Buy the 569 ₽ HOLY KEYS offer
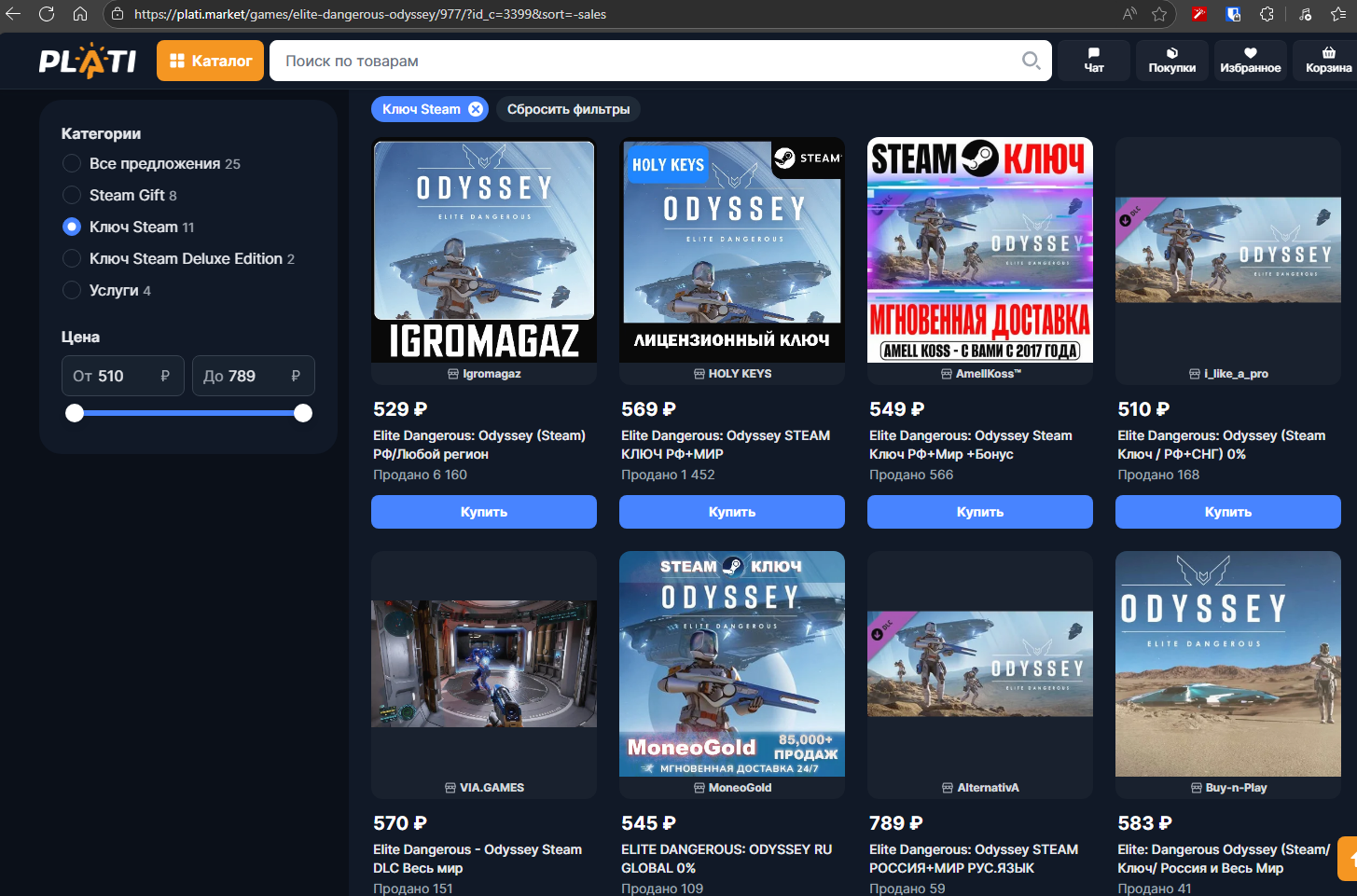This screenshot has width=1357, height=896. pos(732,512)
